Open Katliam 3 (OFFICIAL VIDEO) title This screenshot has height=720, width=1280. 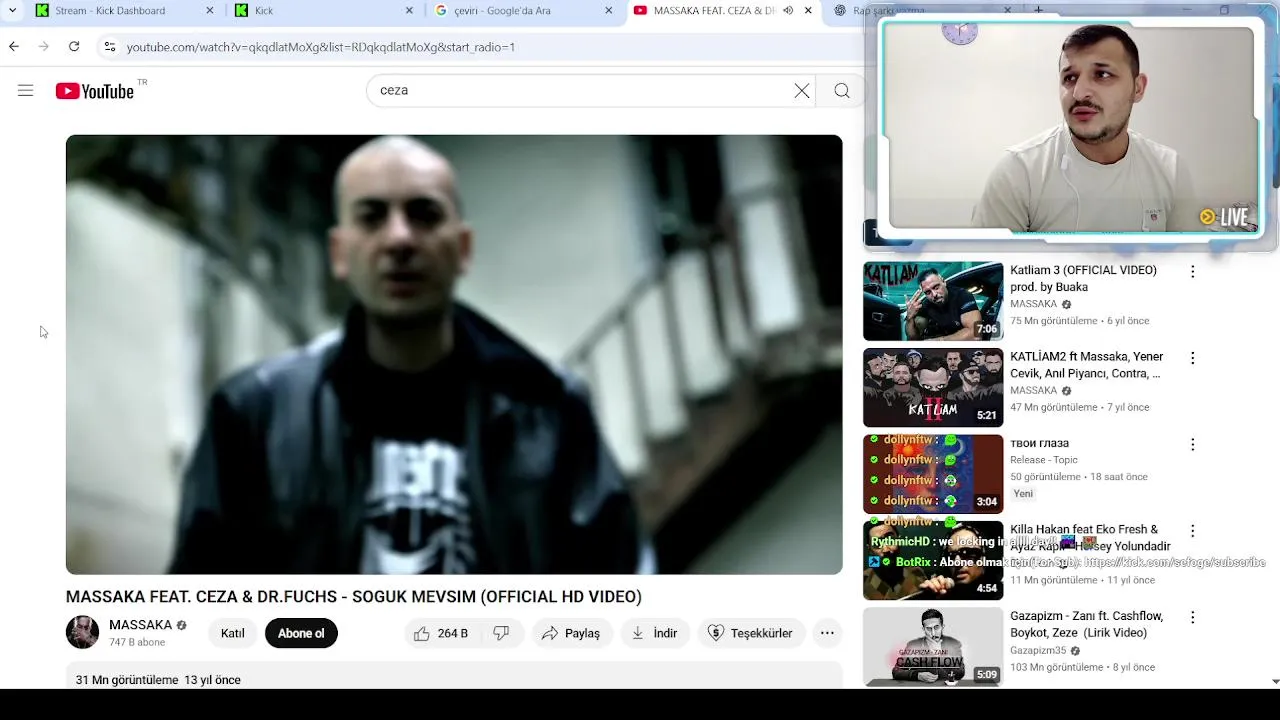[x=1083, y=279]
